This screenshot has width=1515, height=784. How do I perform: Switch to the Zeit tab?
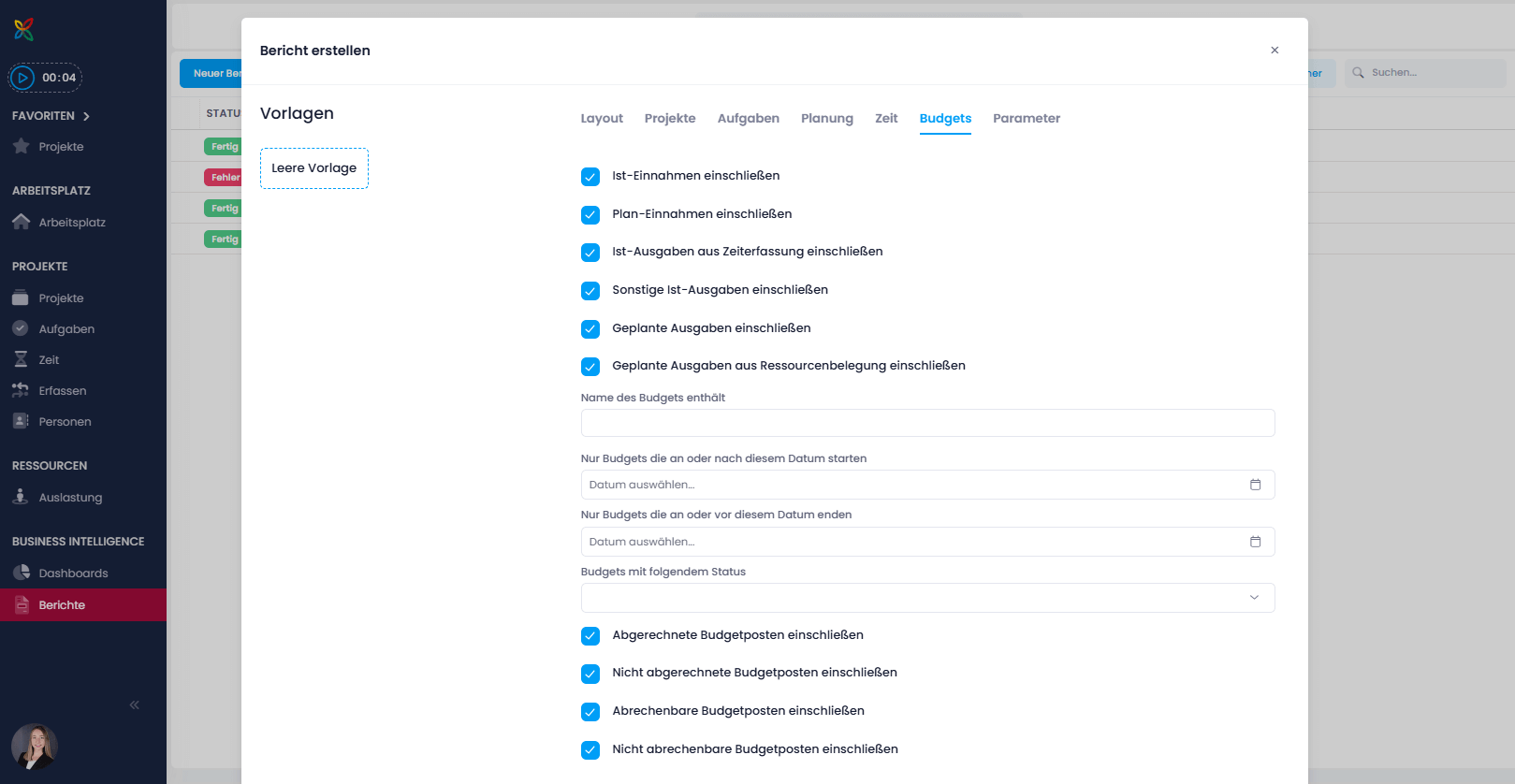[x=886, y=119]
